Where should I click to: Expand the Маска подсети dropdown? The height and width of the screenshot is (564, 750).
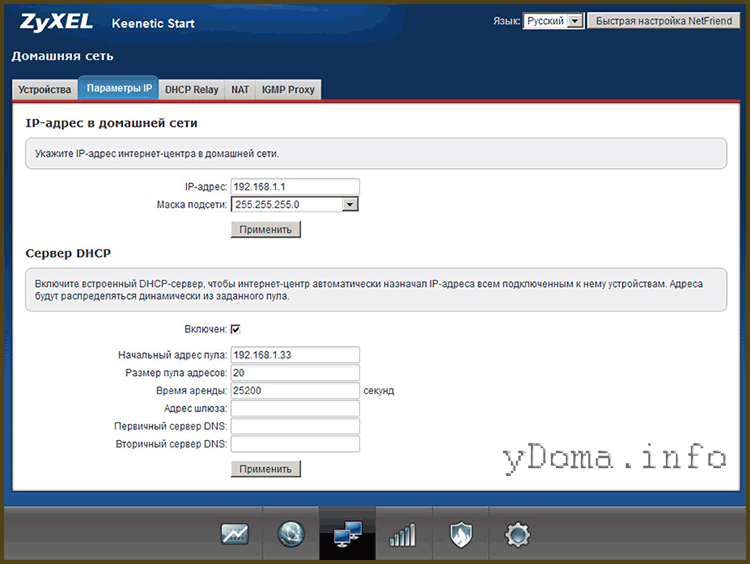pos(295,204)
